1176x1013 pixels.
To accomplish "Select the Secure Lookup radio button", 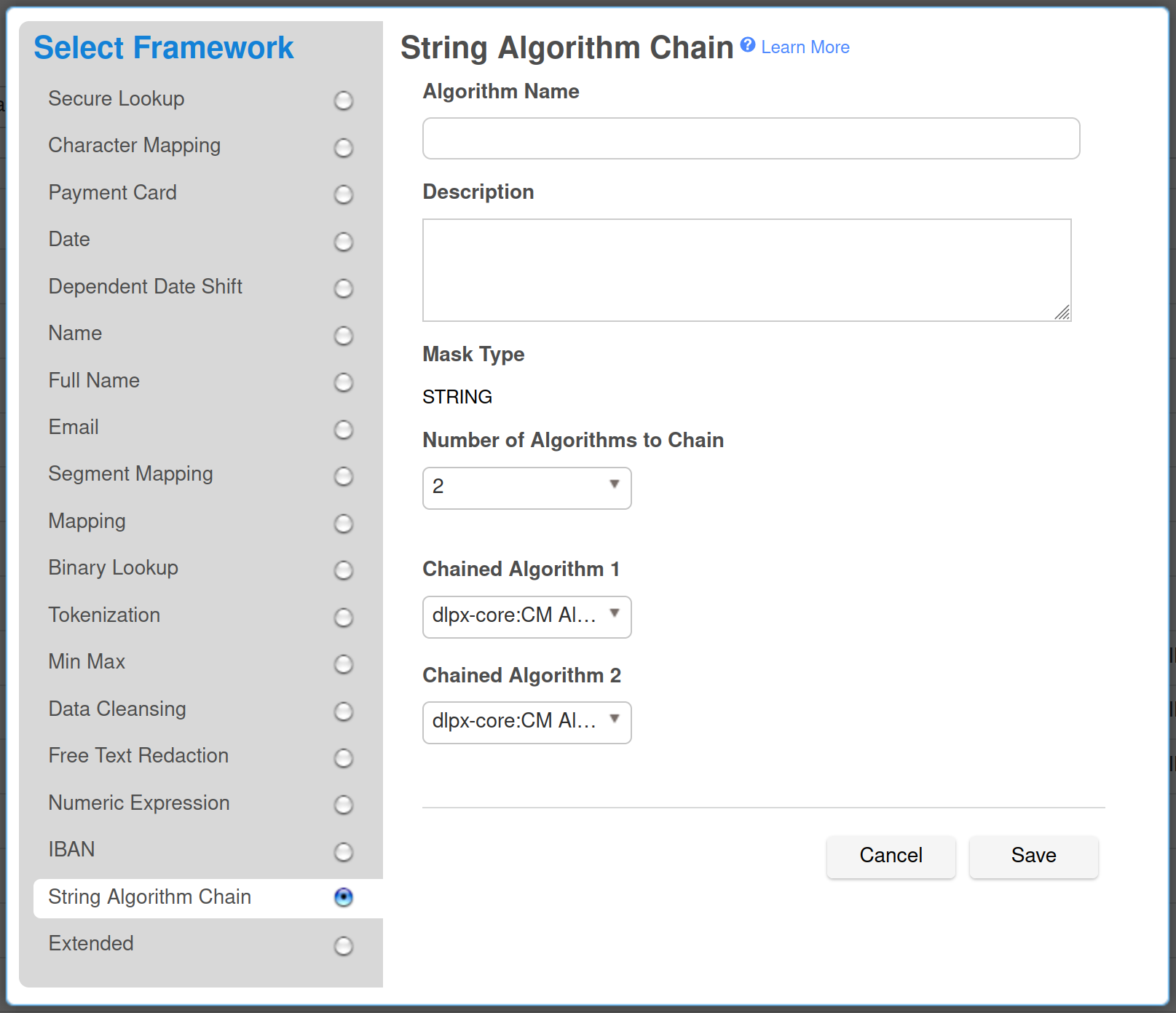I will 343,100.
